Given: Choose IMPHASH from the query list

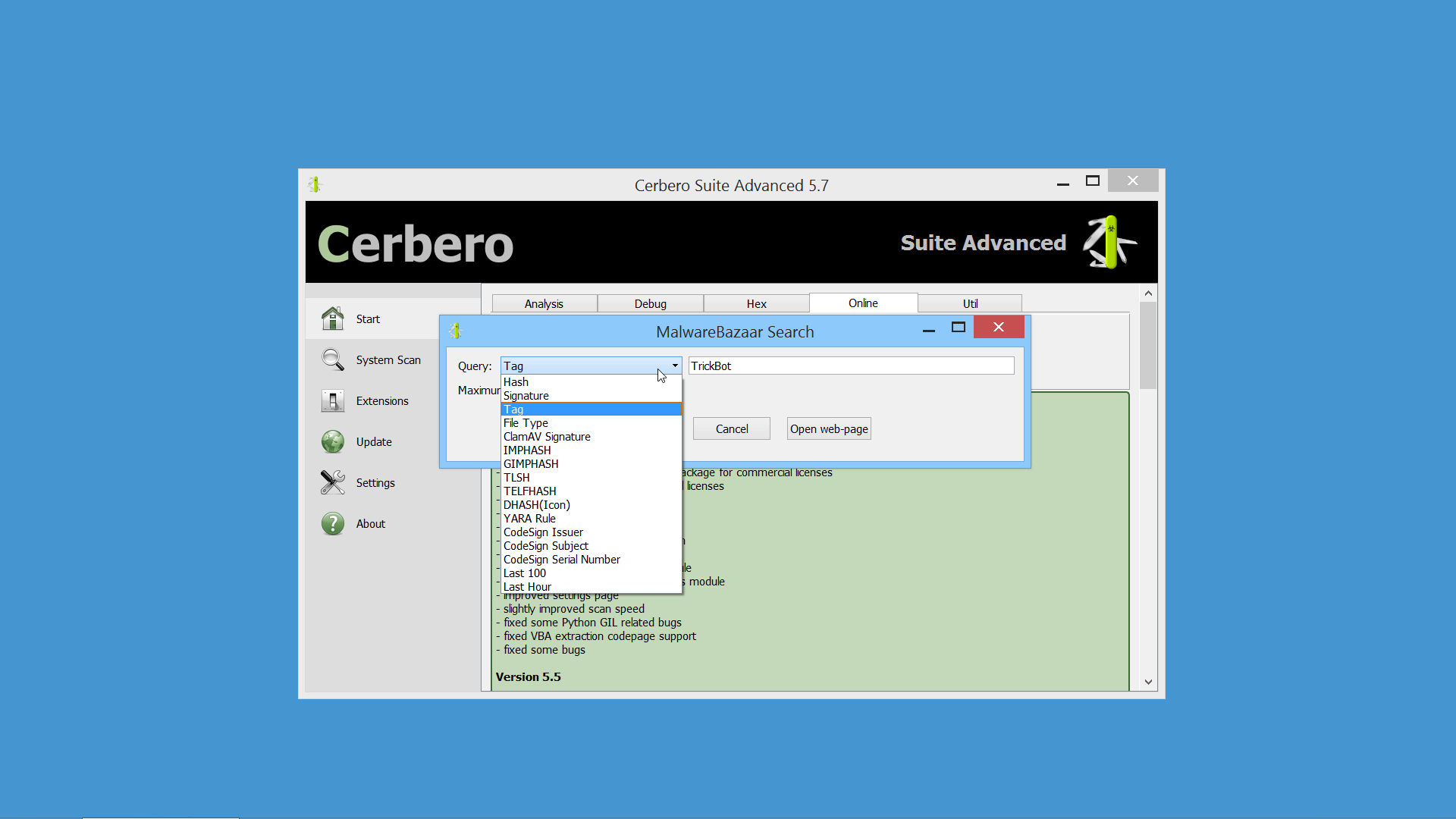Looking at the screenshot, I should pyautogui.click(x=591, y=450).
